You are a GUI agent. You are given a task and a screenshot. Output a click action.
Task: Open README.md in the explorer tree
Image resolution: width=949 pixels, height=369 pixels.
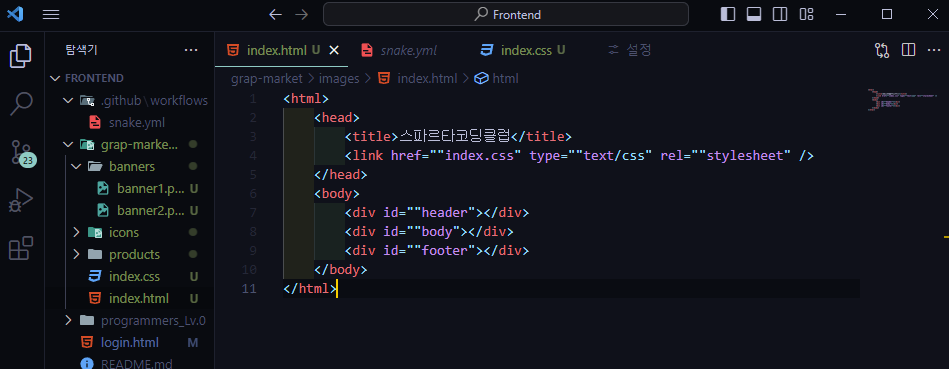click(136, 364)
